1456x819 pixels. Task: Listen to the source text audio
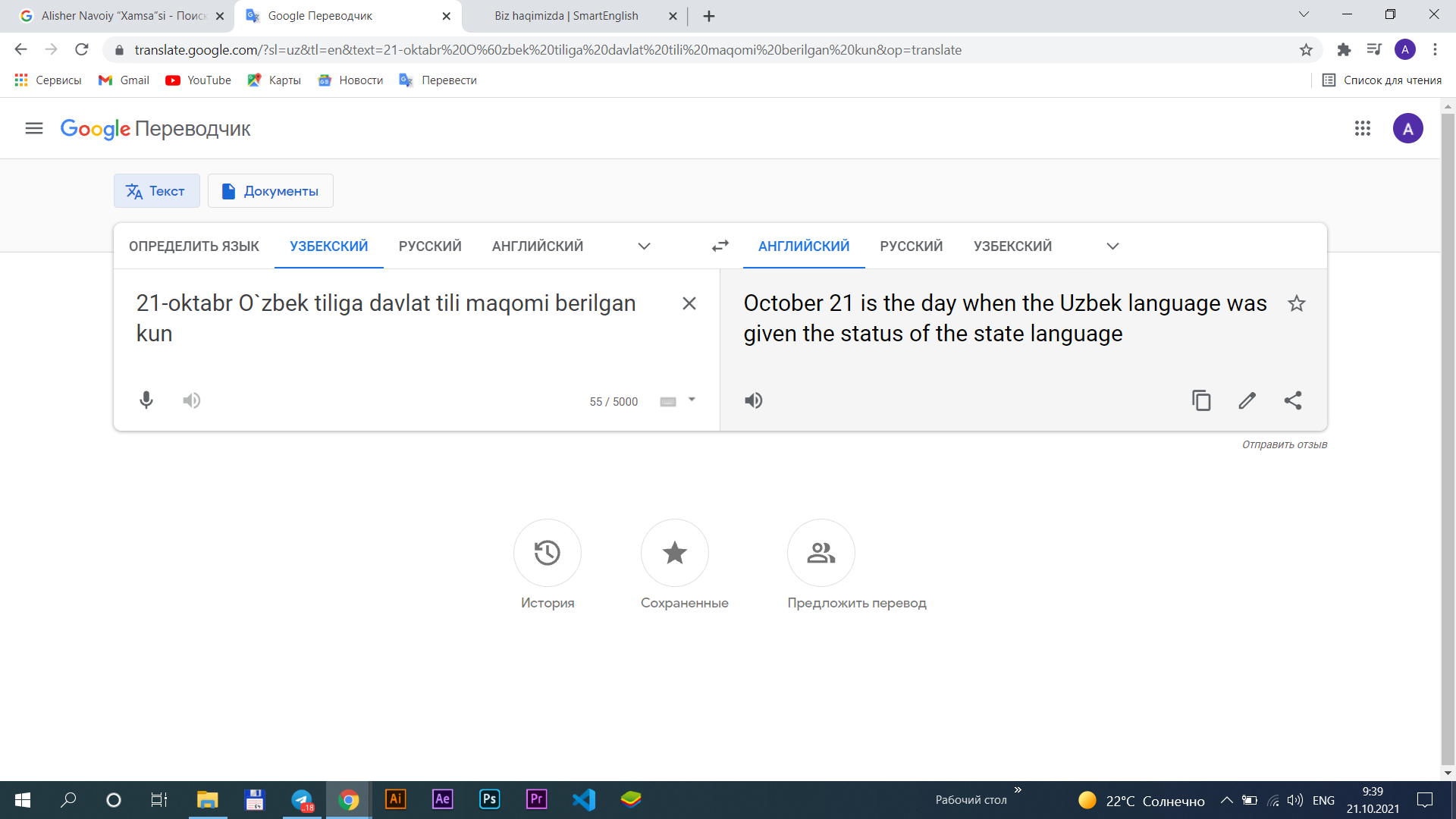(x=192, y=400)
